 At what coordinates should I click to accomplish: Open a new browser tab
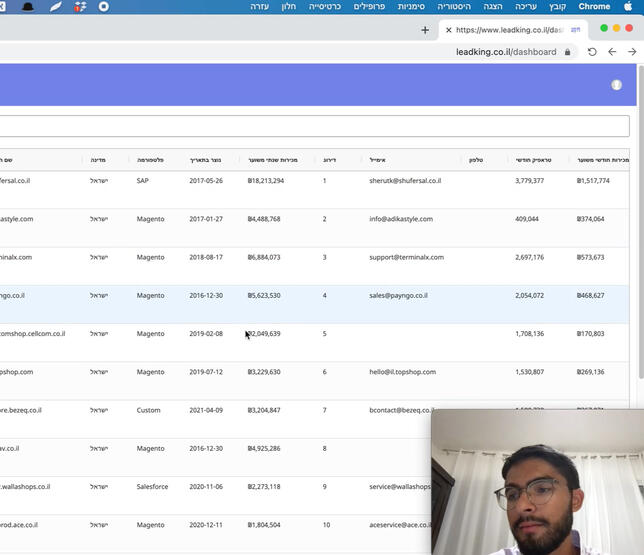click(425, 30)
